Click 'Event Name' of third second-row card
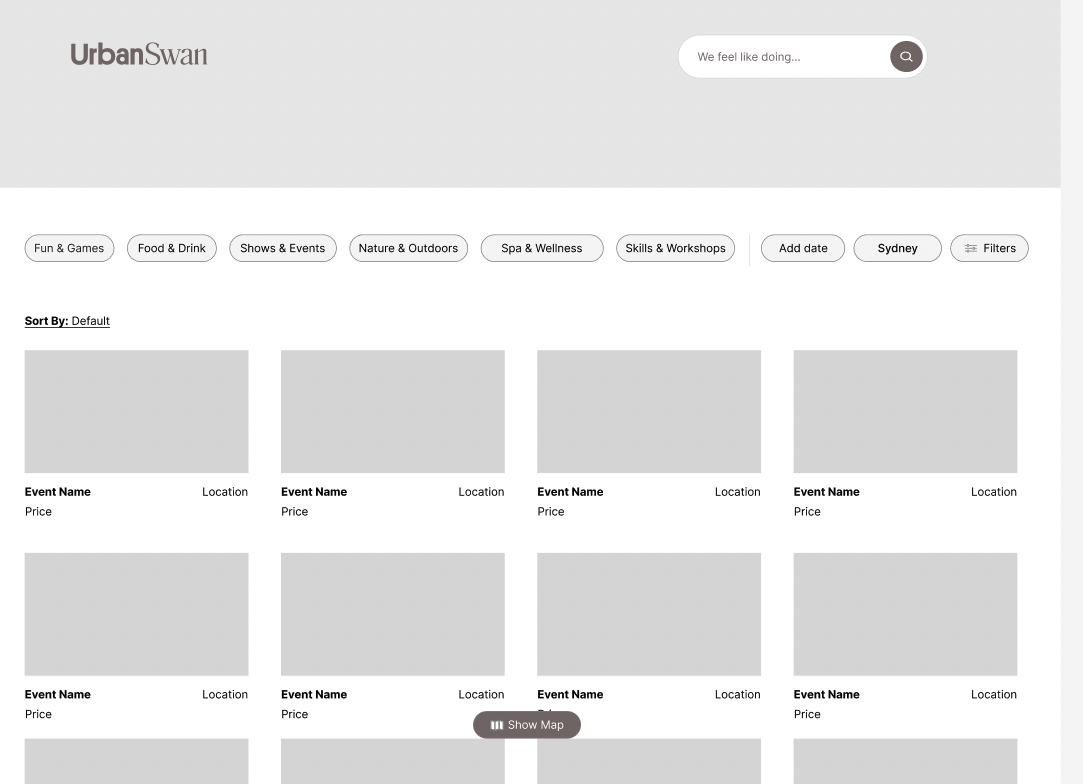 (x=571, y=694)
